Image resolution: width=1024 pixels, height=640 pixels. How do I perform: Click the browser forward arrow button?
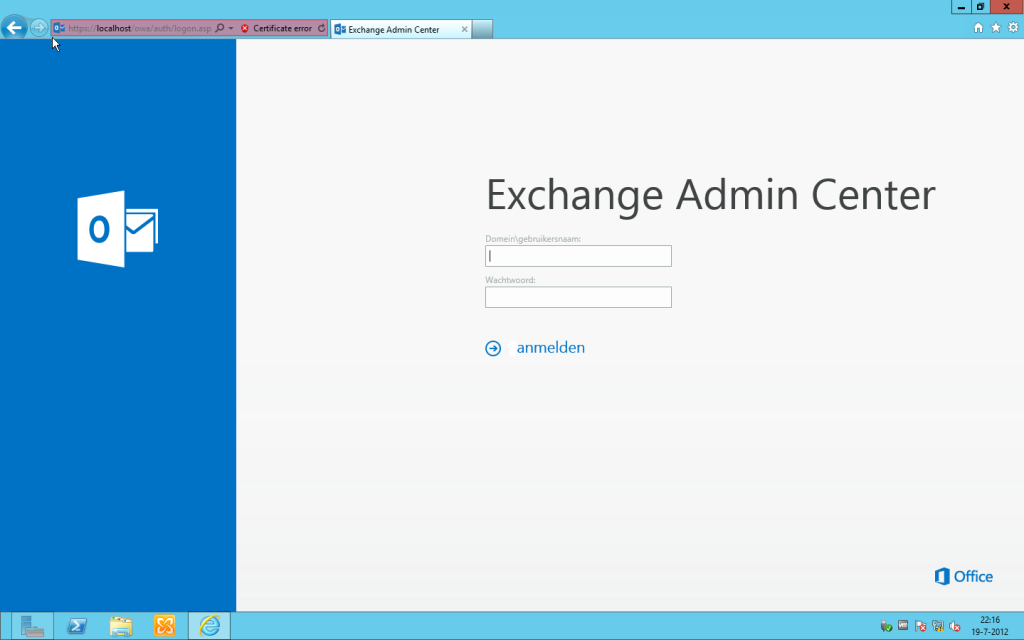point(39,27)
